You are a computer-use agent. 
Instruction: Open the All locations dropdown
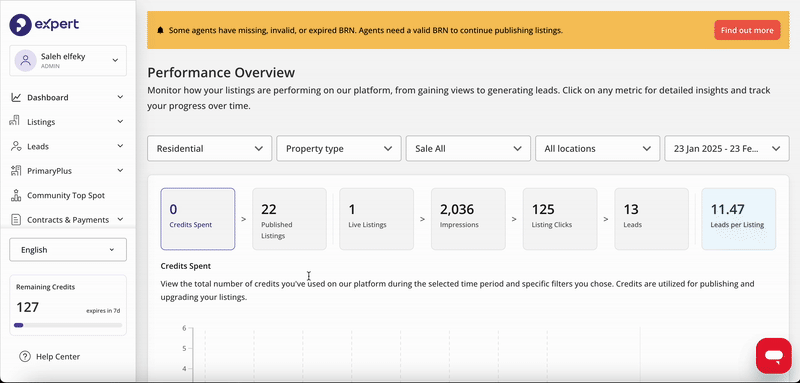tap(597, 148)
